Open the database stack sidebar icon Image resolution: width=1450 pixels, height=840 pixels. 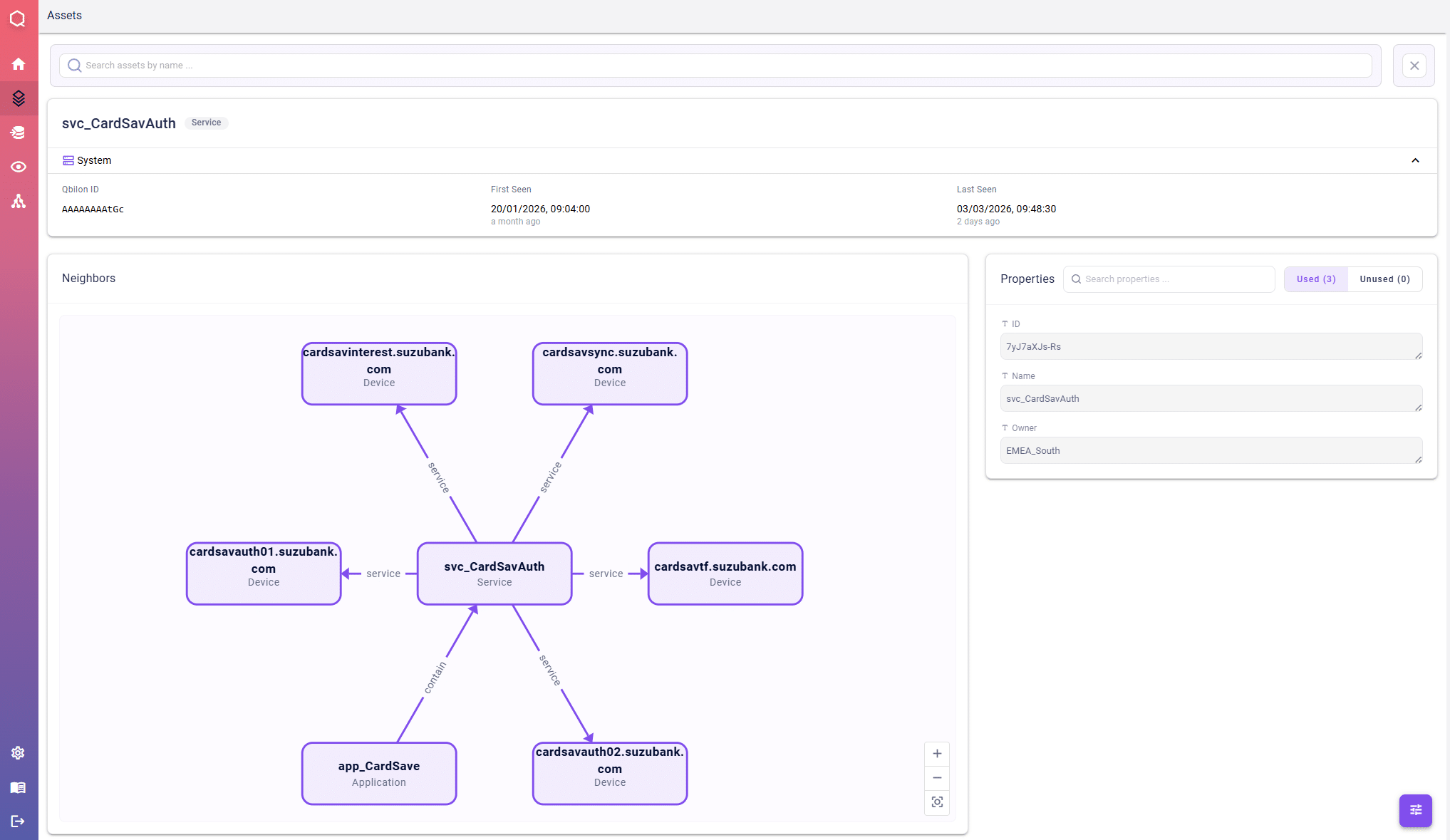(19, 133)
